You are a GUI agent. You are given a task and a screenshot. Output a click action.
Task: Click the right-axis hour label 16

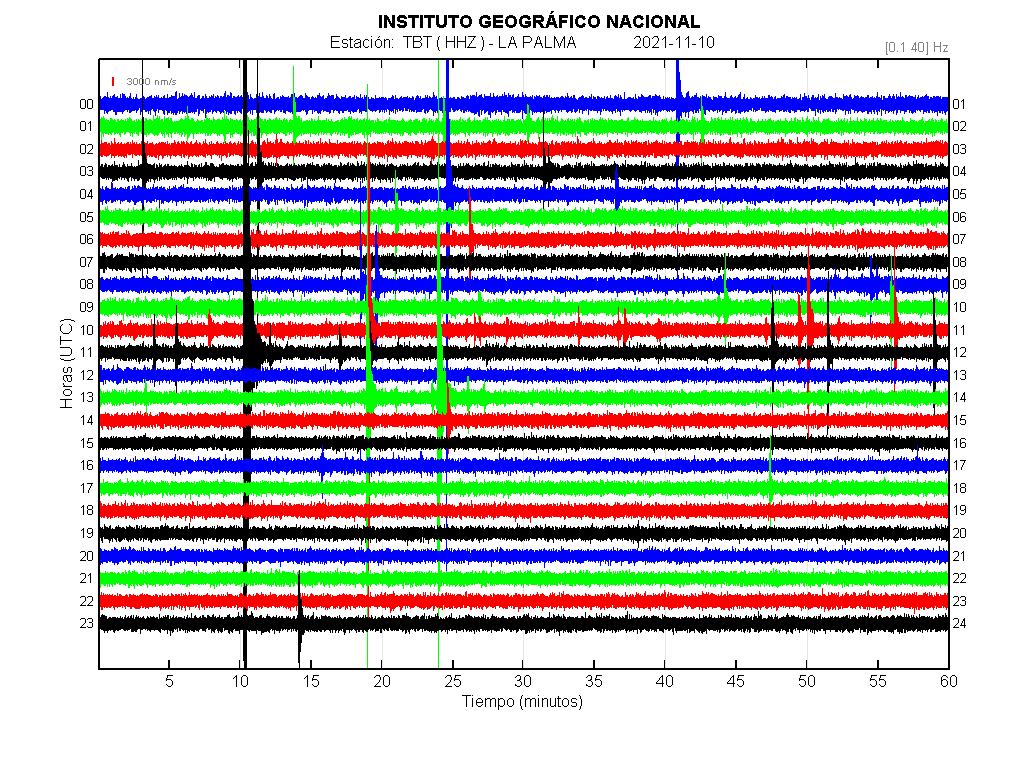(x=959, y=443)
